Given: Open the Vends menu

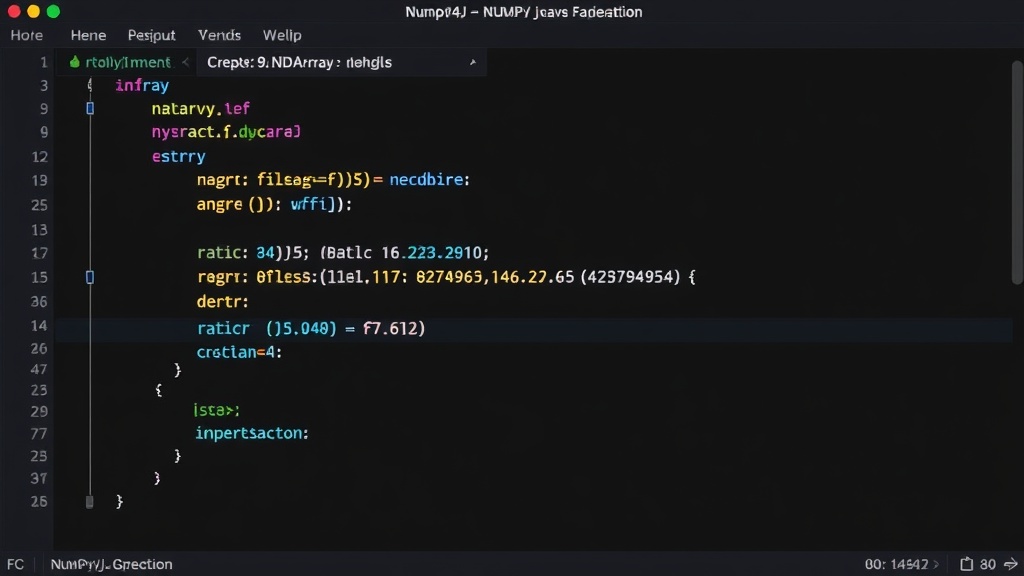Looking at the screenshot, I should coord(219,35).
